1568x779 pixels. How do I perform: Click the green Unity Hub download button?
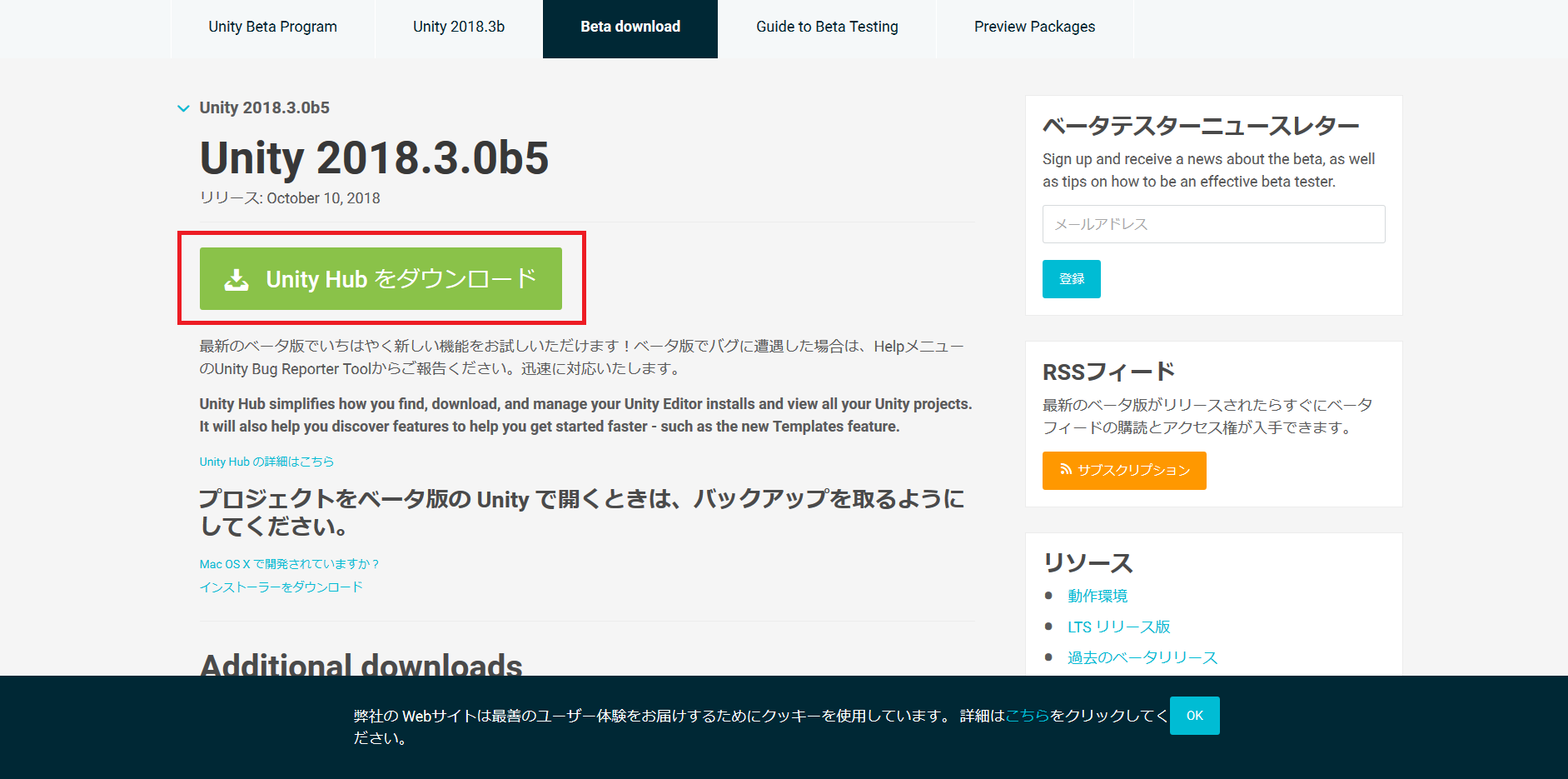[381, 278]
